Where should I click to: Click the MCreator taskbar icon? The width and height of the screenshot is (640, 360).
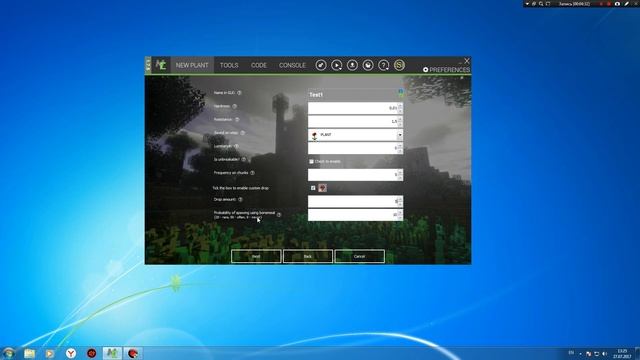(x=112, y=353)
